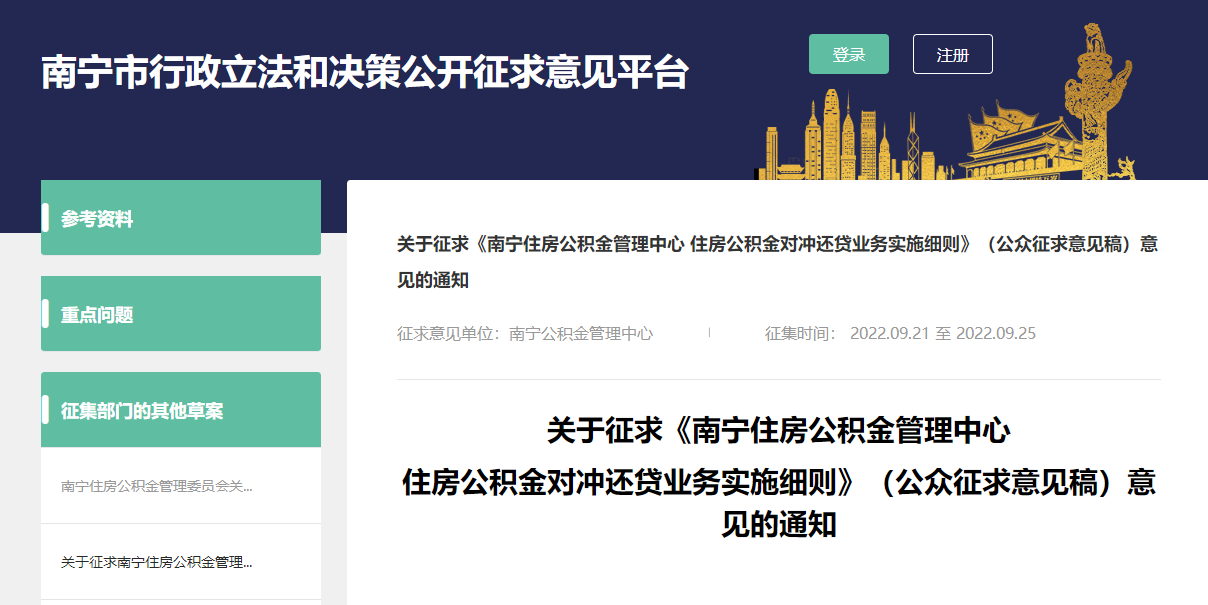Click the 注册 register button
Screen dimensions: 1208x605
tap(952, 55)
